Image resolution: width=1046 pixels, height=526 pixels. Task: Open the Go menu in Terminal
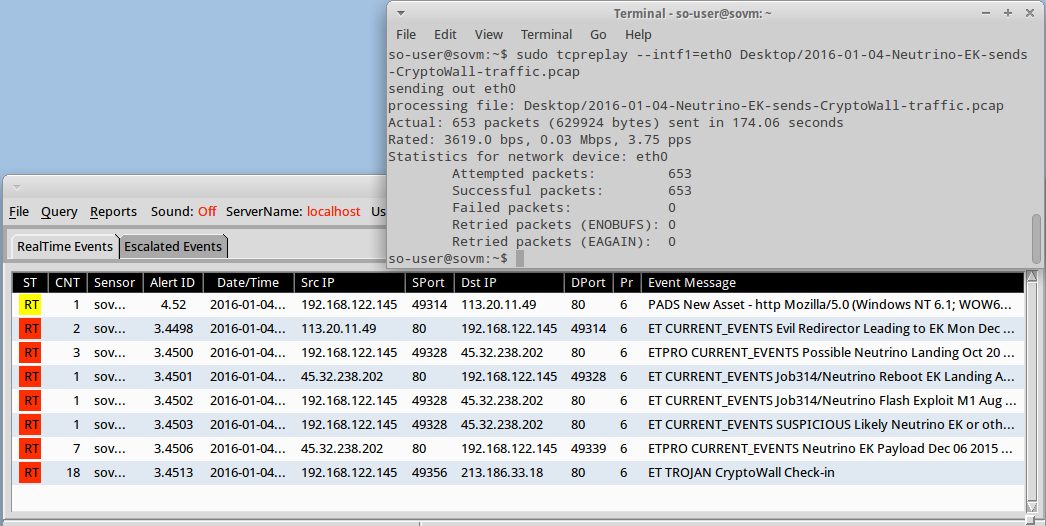[x=598, y=35]
